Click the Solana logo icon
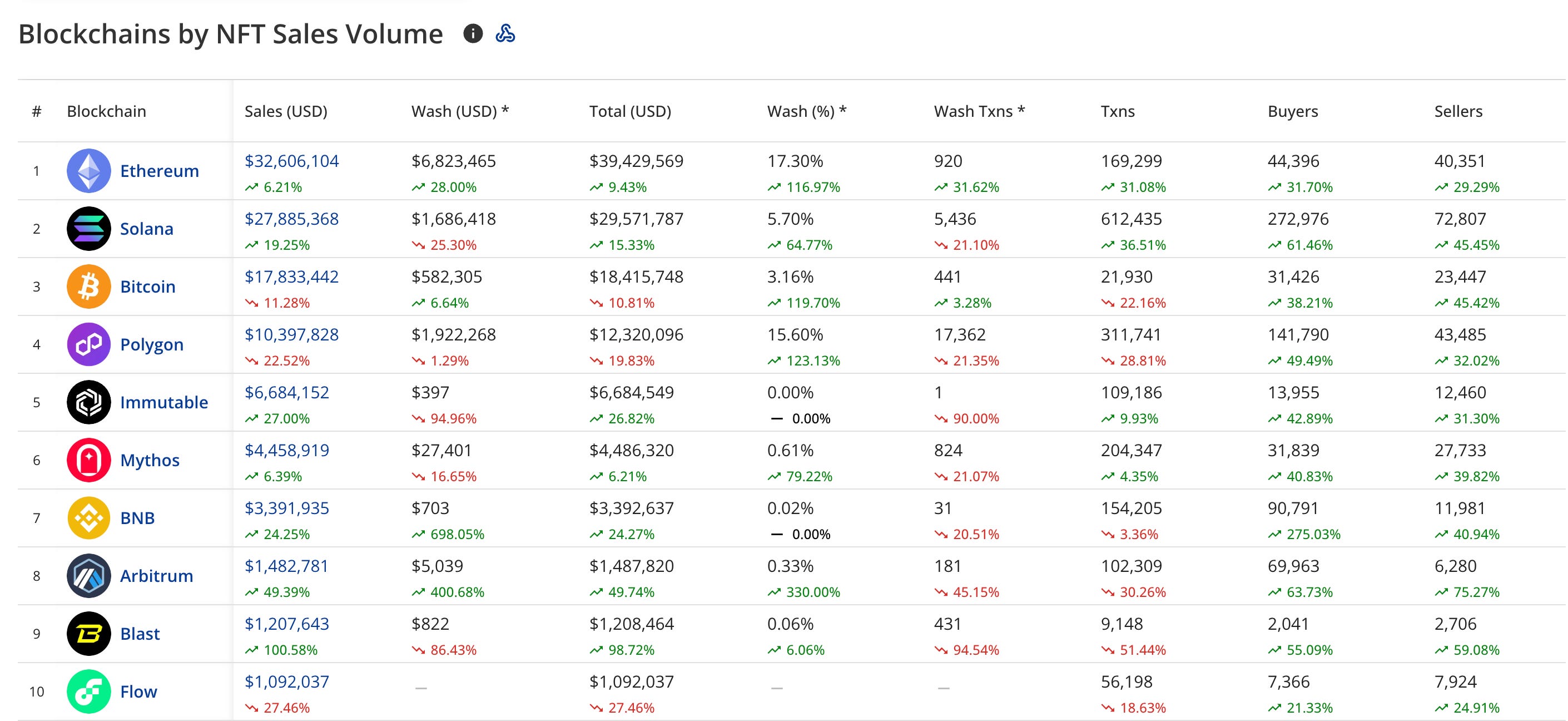 pos(89,228)
